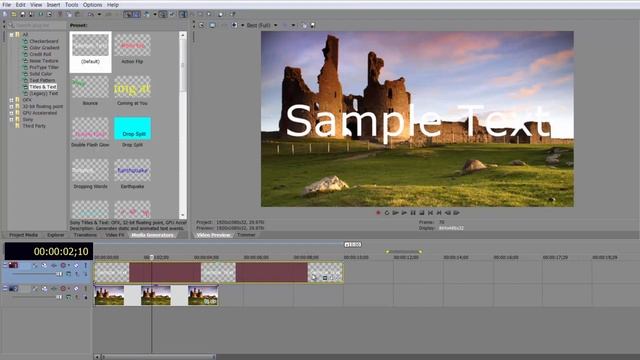Switch to the Video FX tab
The image size is (640, 360).
[x=115, y=235]
